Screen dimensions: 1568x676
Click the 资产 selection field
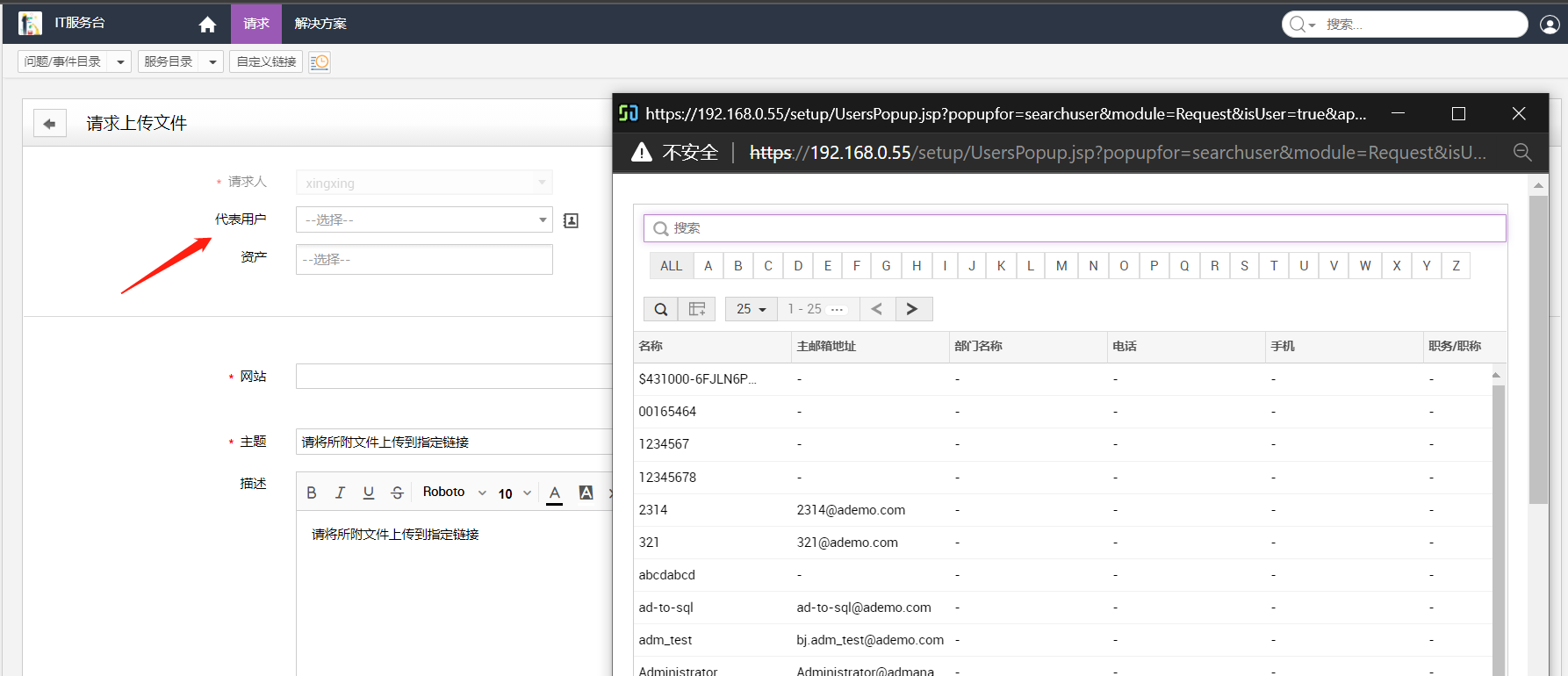click(424, 260)
